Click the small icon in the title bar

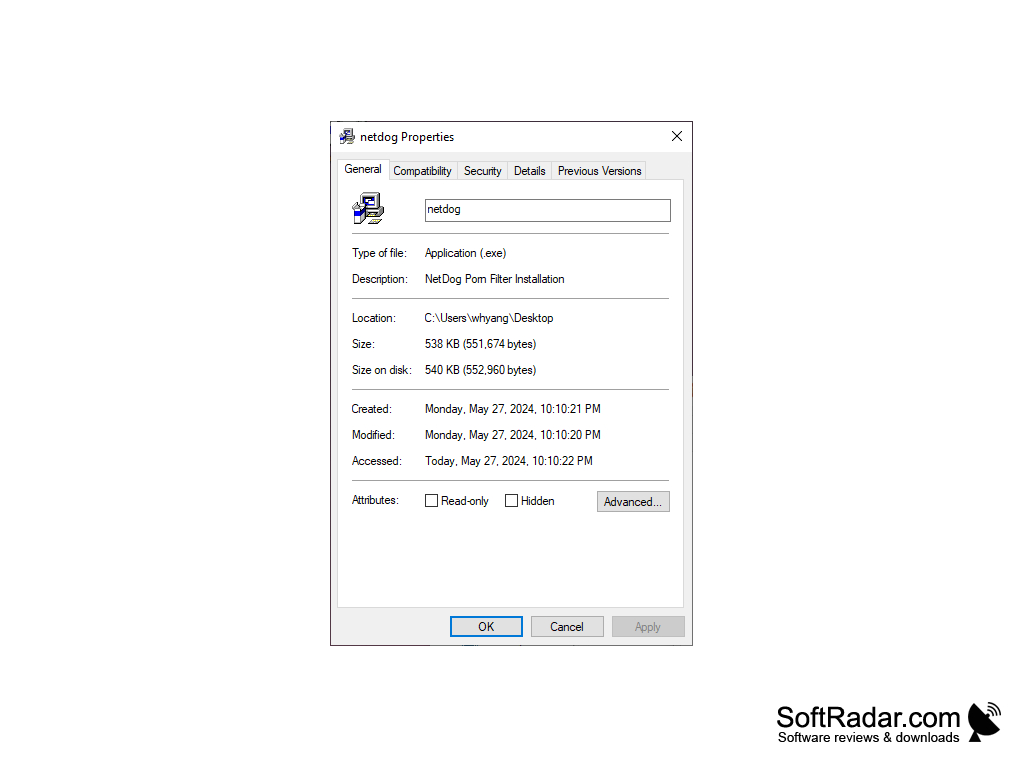pyautogui.click(x=347, y=136)
